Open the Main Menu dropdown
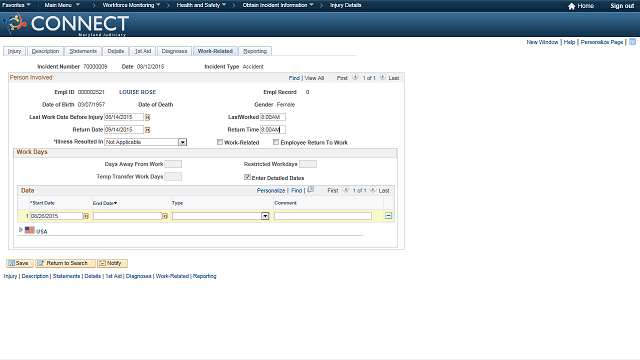 point(62,5)
